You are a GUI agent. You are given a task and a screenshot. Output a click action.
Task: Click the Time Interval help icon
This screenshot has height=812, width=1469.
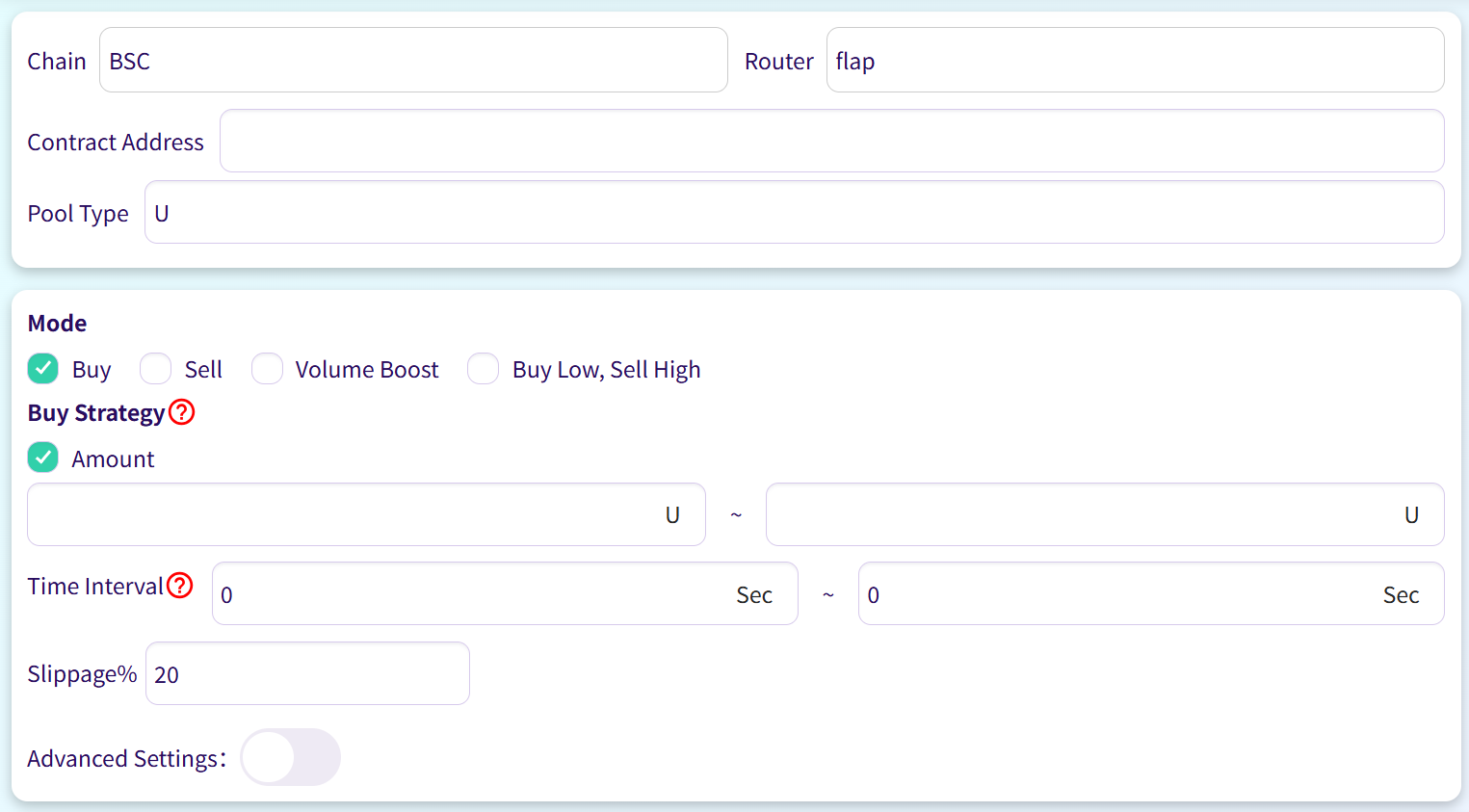[180, 586]
